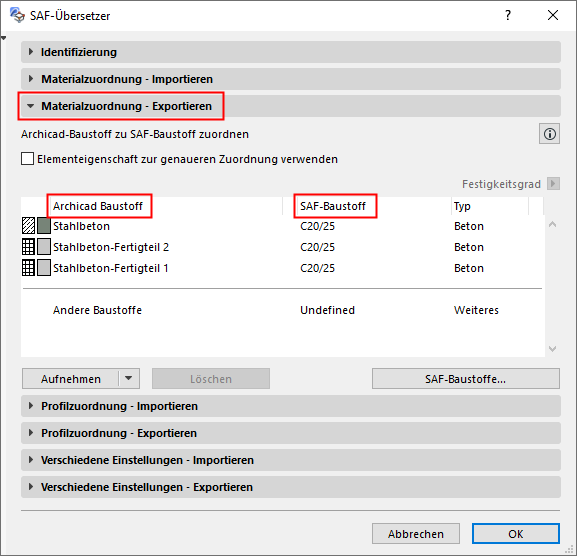The height and width of the screenshot is (556, 577).
Task: Collapse Materialzuordnung - Exportieren section
Action: [x=291, y=106]
